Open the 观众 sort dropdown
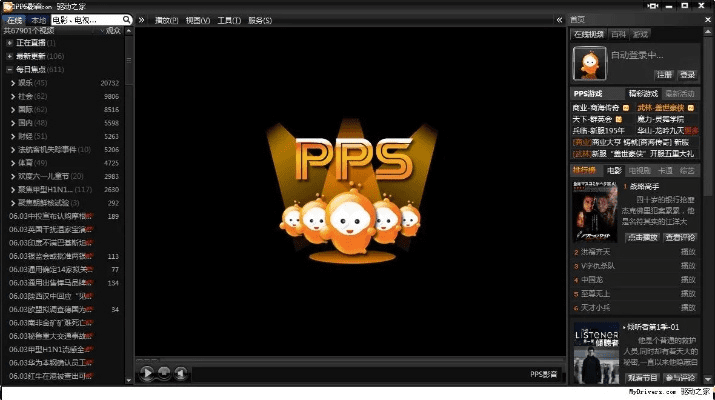 coord(110,31)
